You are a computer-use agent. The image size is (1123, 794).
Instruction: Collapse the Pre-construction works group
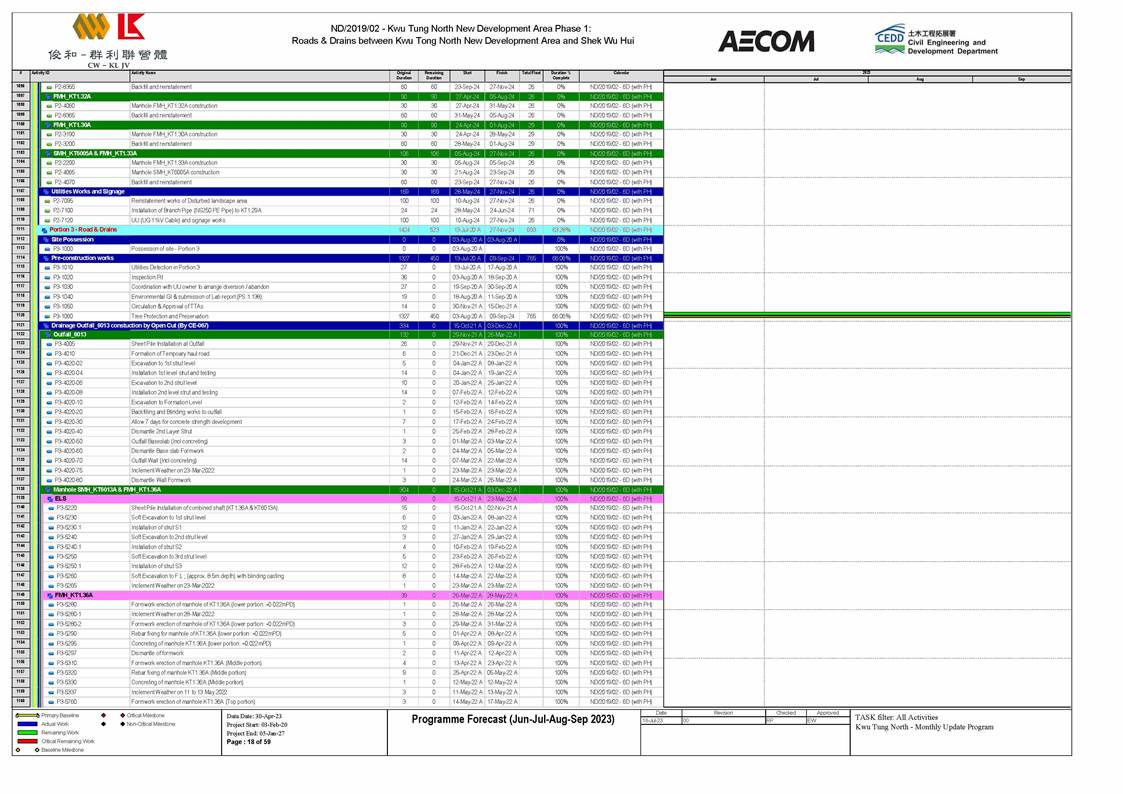tap(45, 258)
